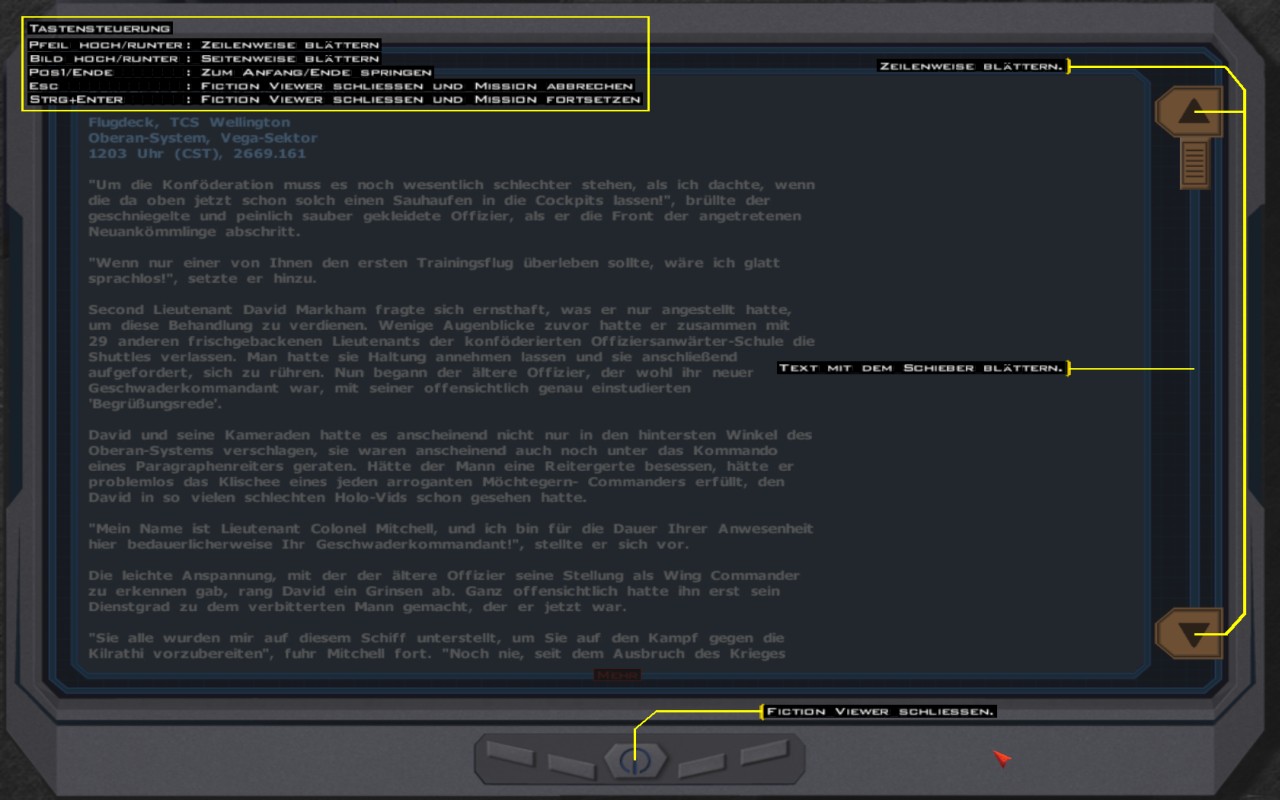
Task: Click the fiction viewer scrollbar slider handle
Action: [1194, 163]
